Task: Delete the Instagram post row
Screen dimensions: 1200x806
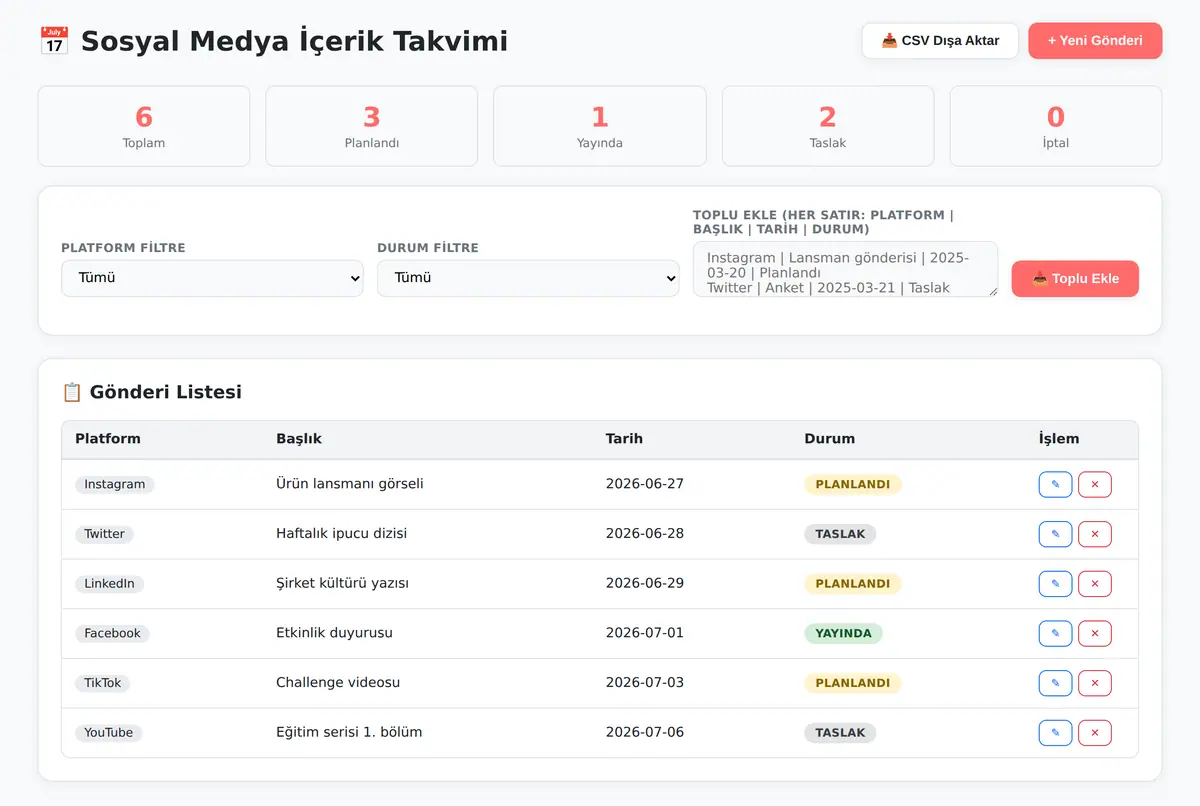Action: click(1095, 484)
